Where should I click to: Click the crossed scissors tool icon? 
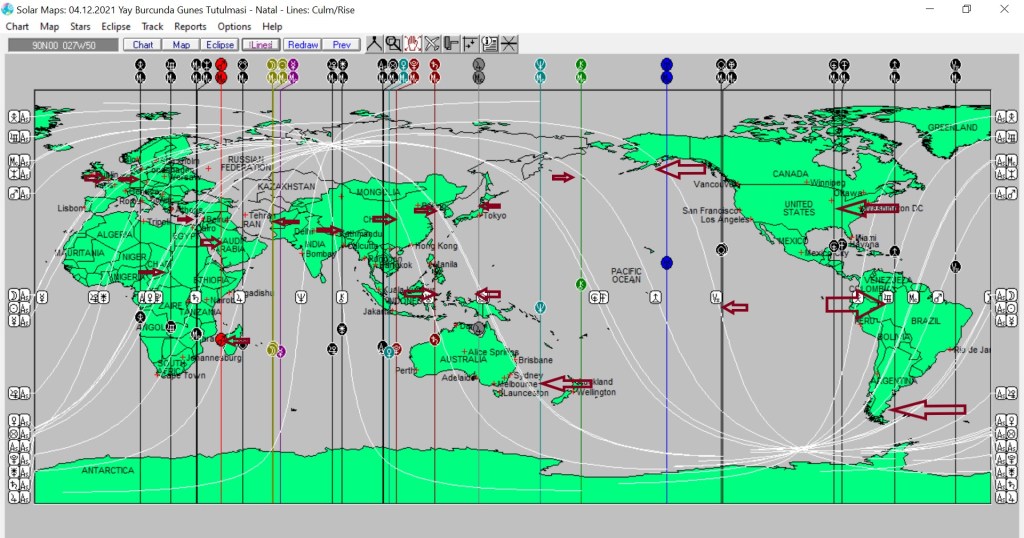point(432,44)
